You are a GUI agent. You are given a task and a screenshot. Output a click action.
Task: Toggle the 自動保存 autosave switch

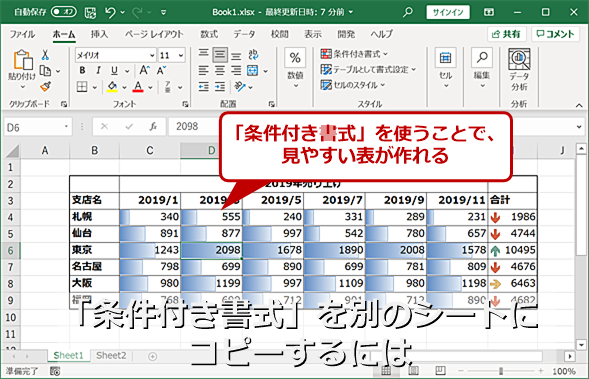pos(64,12)
